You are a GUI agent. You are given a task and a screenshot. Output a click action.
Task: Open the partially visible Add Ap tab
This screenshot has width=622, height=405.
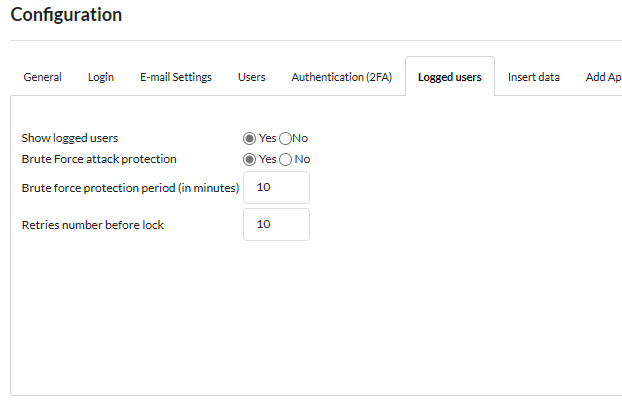click(x=603, y=77)
